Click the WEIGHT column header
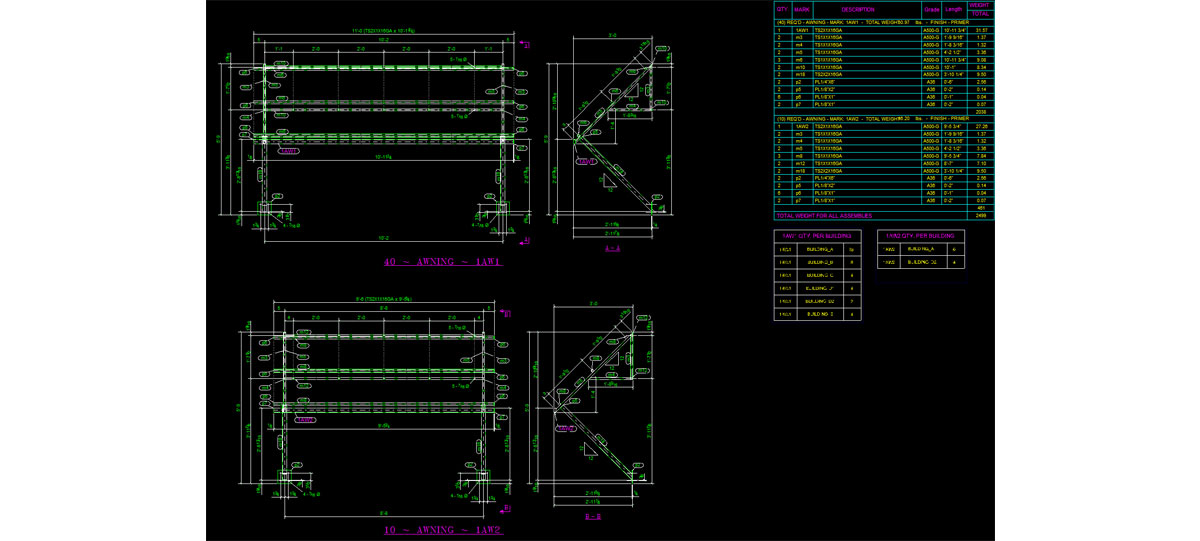1200x541 pixels. point(980,5)
